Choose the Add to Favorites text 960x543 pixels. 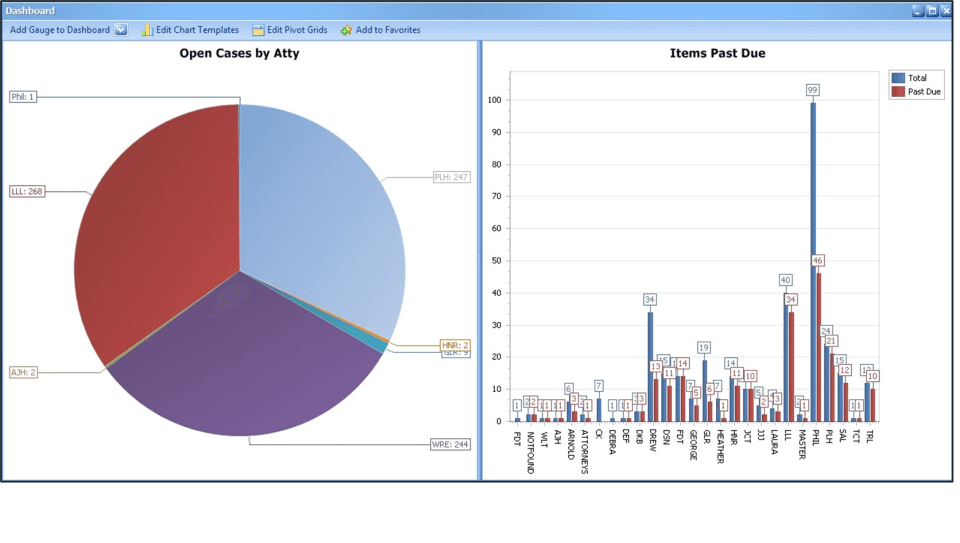[388, 30]
